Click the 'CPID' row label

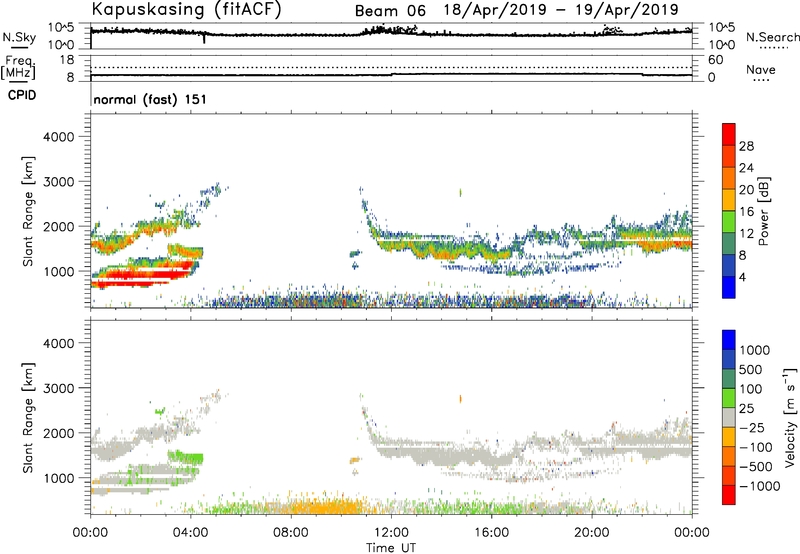[x=22, y=95]
